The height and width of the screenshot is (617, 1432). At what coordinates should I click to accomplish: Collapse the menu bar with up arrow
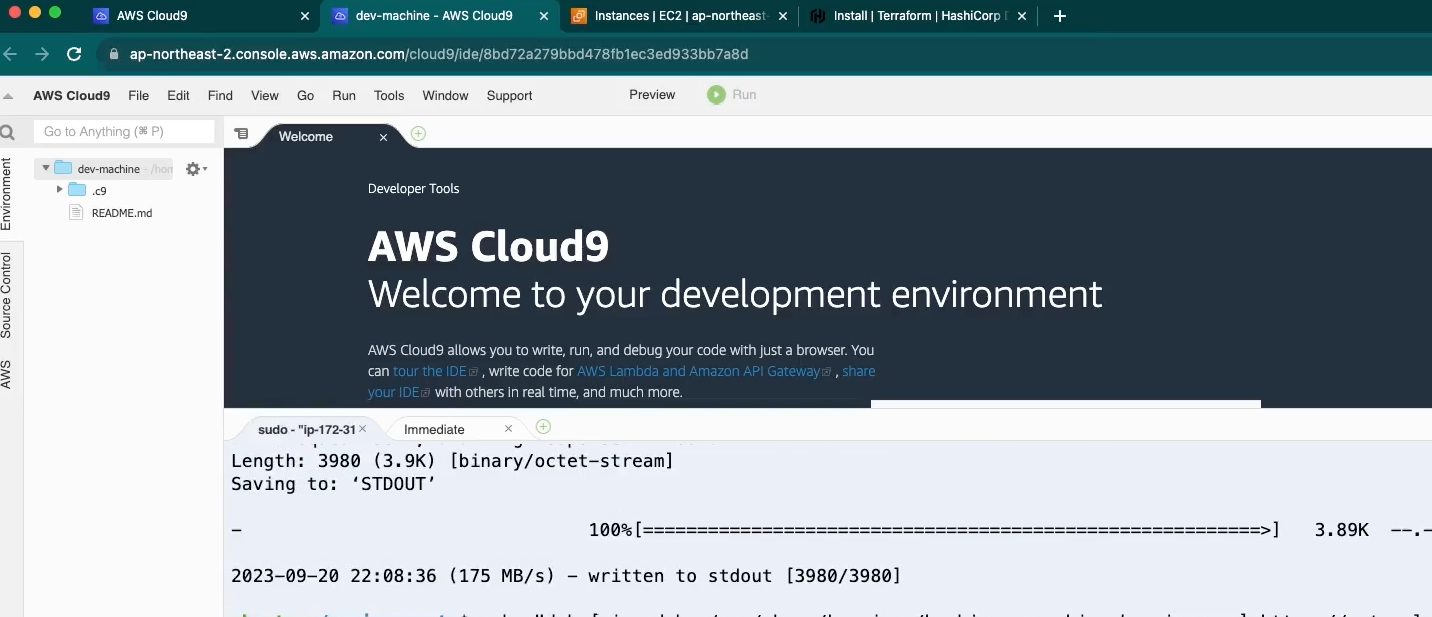pos(8,97)
